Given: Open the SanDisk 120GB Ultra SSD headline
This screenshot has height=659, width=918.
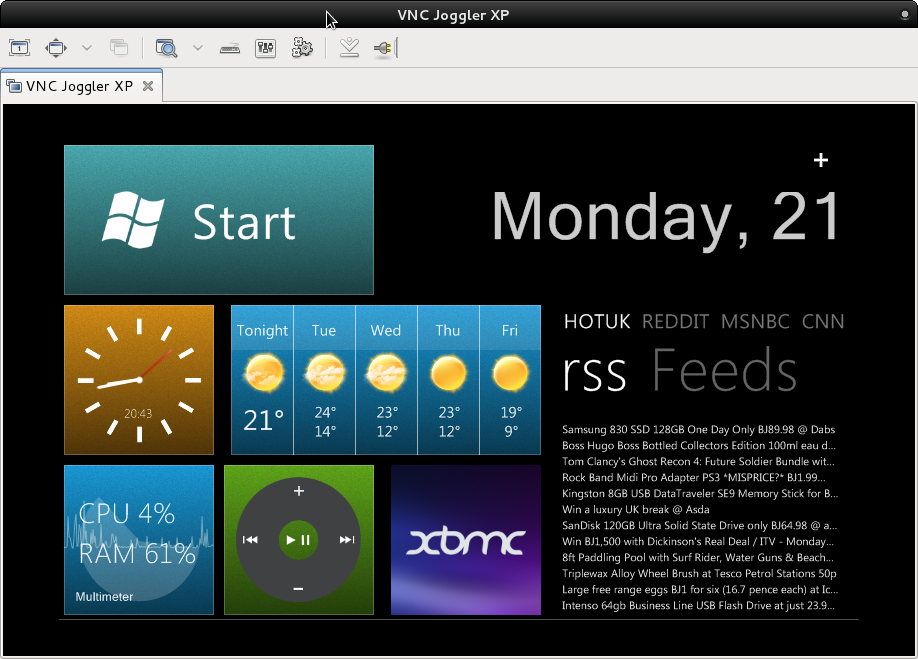Looking at the screenshot, I should pos(700,526).
